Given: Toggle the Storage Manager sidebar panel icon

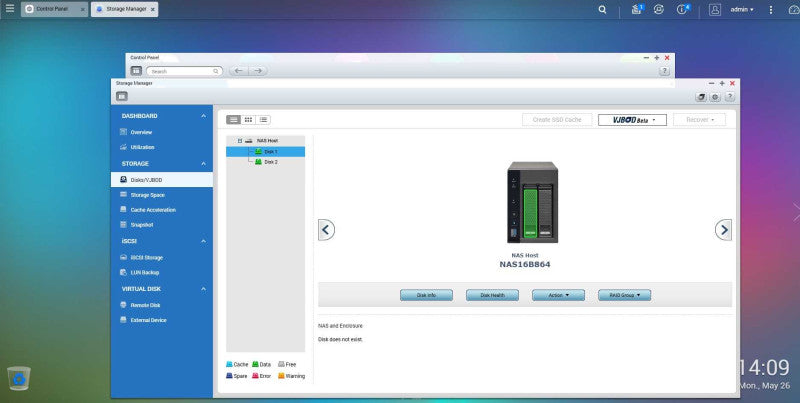Looking at the screenshot, I should tap(121, 96).
